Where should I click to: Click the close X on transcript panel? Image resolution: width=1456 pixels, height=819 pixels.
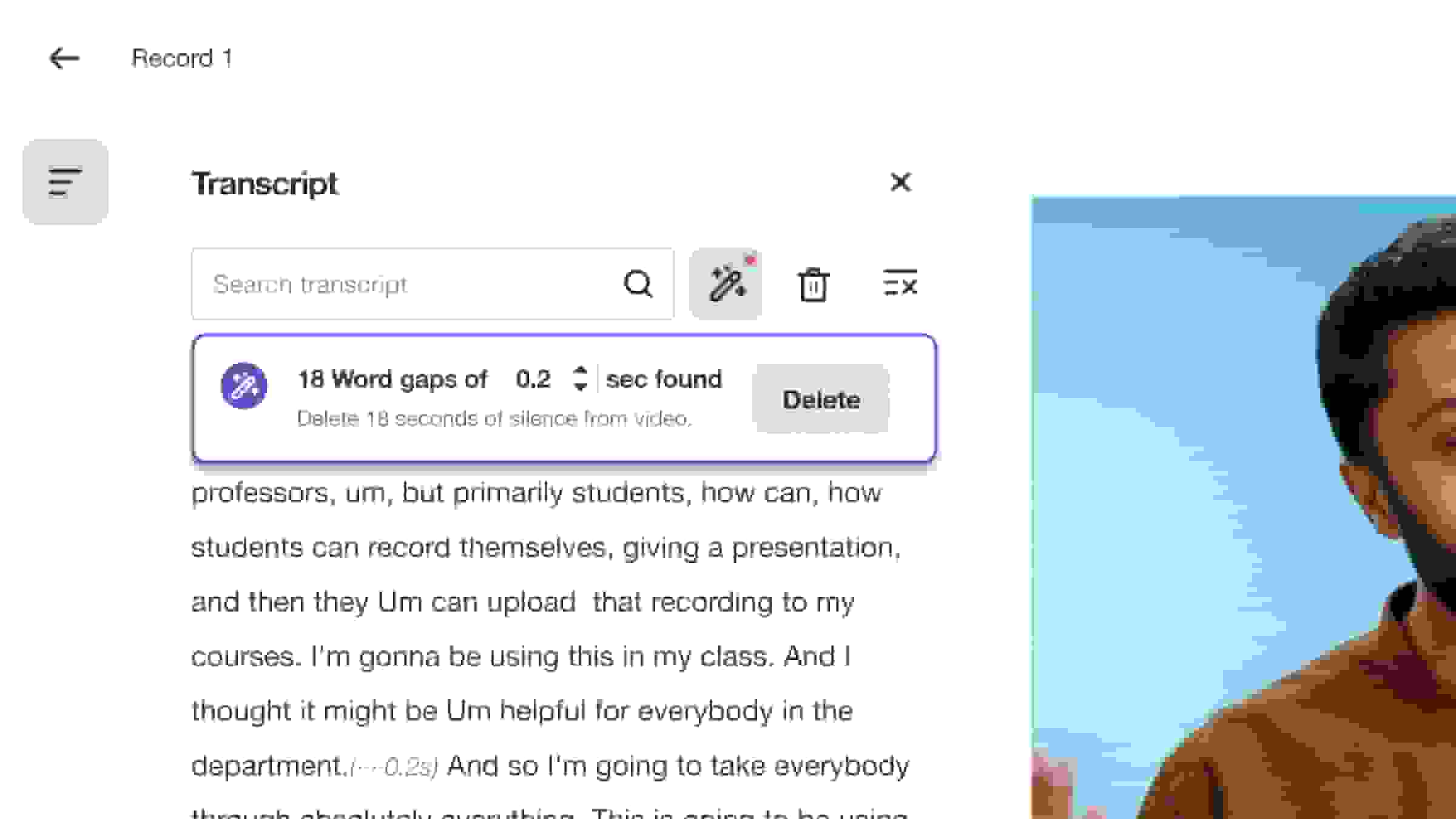(x=899, y=183)
